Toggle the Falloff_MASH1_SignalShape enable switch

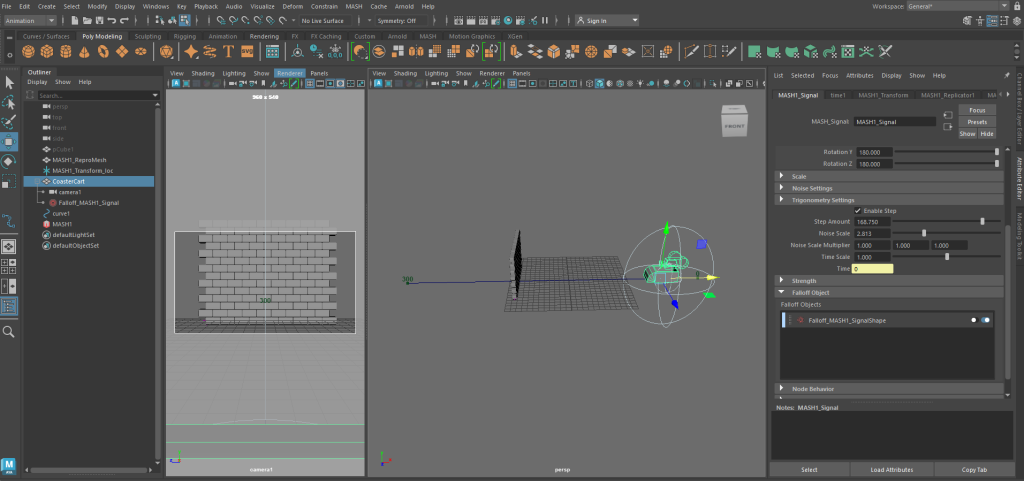985,320
